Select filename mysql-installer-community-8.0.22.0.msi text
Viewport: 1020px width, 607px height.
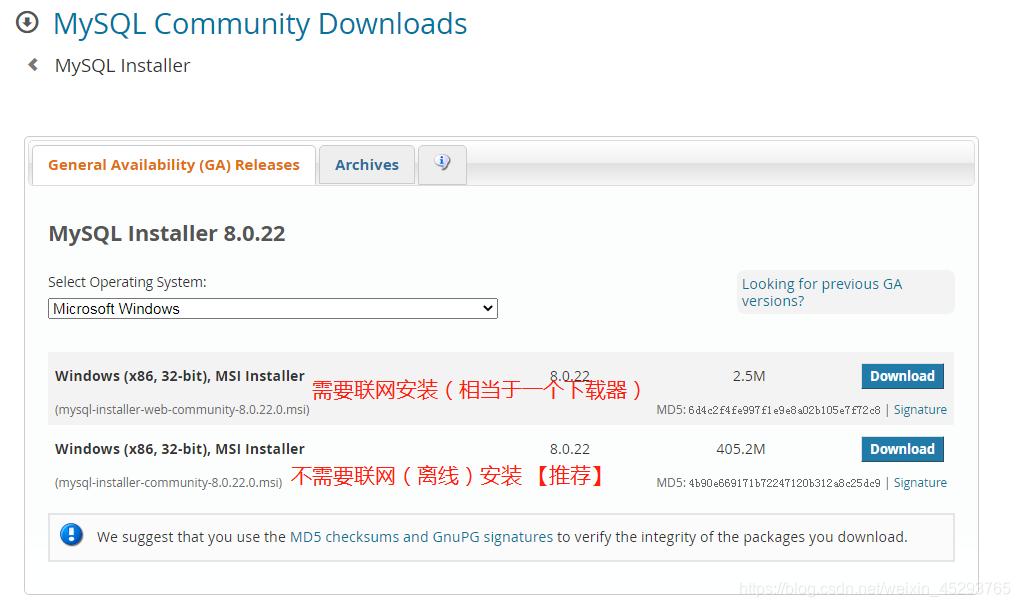click(168, 483)
